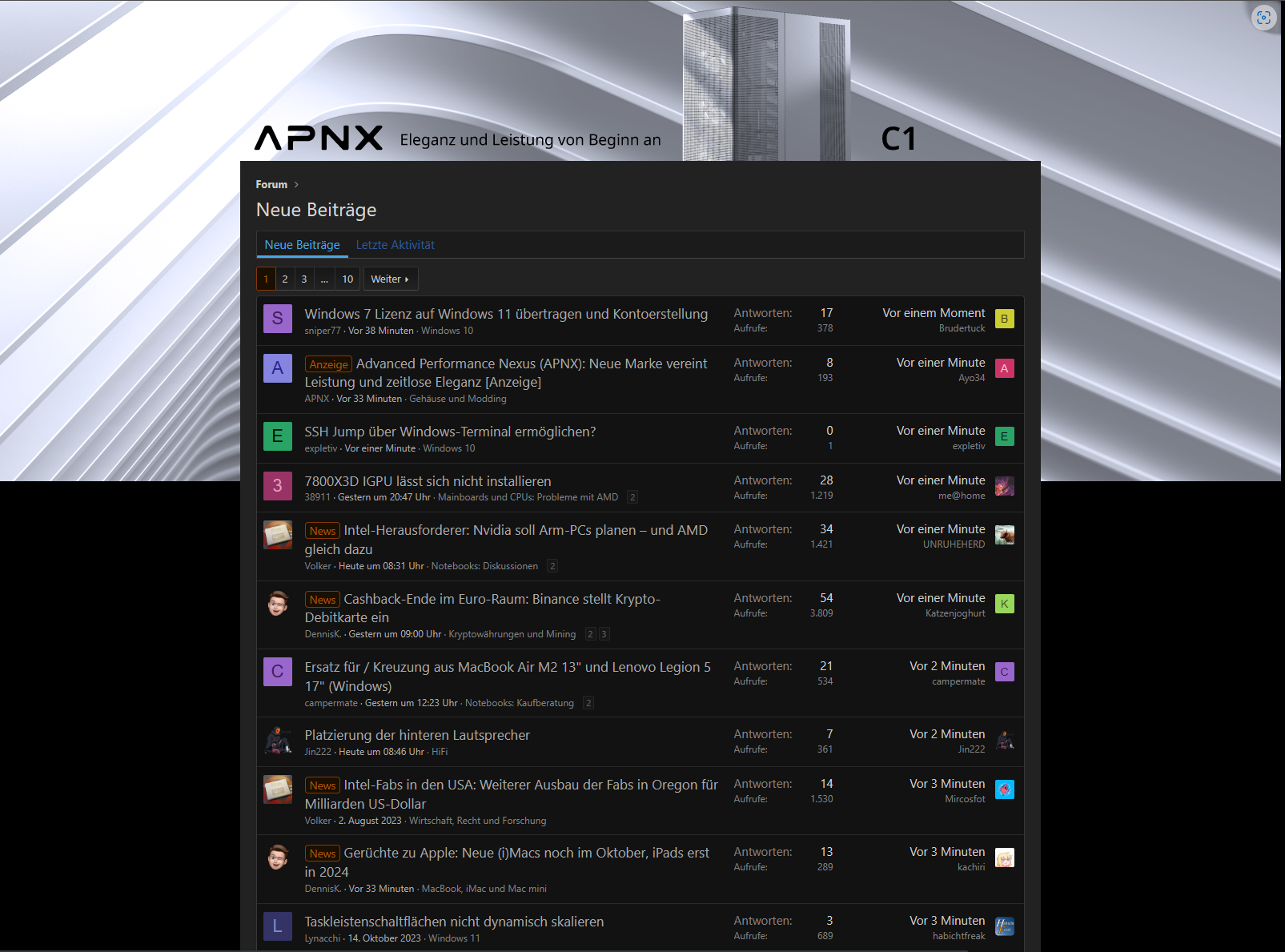Image resolution: width=1285 pixels, height=952 pixels.
Task: Open the Anzeige label on the APNX post
Action: coord(328,364)
